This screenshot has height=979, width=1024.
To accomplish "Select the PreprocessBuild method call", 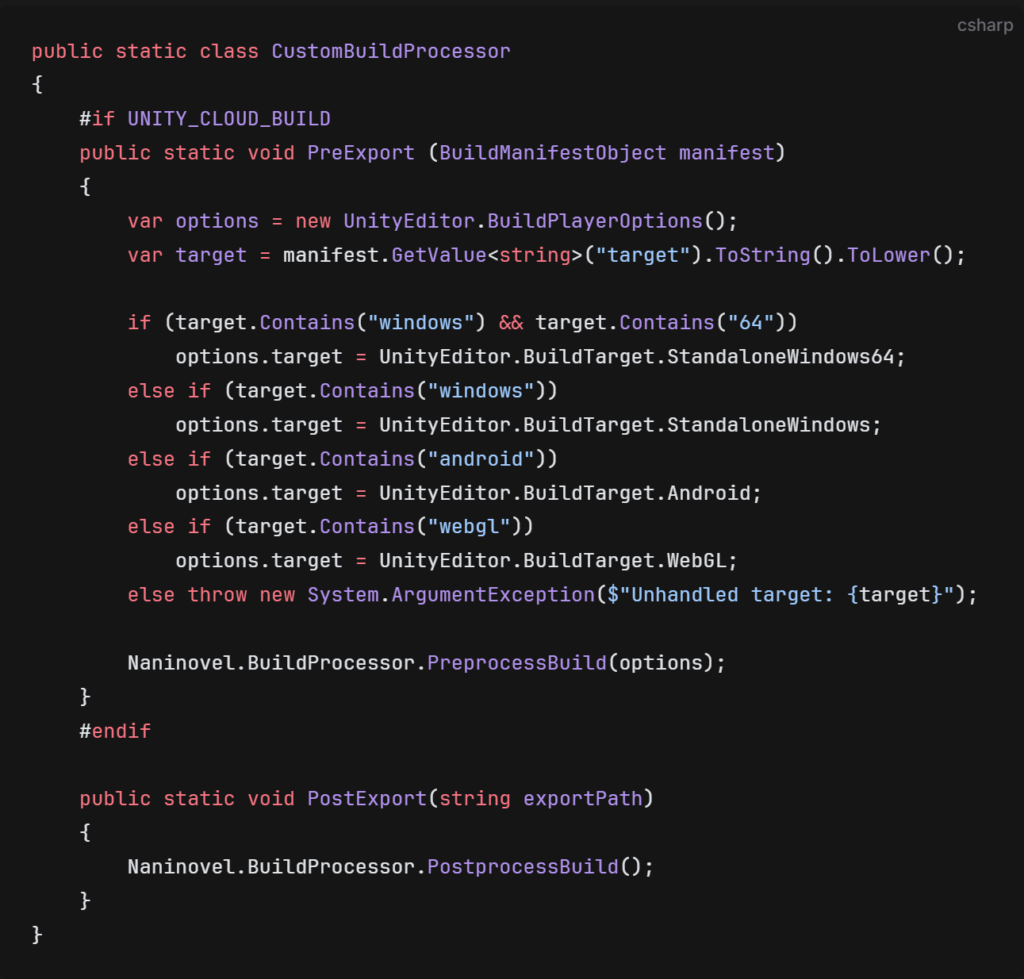I will point(517,662).
